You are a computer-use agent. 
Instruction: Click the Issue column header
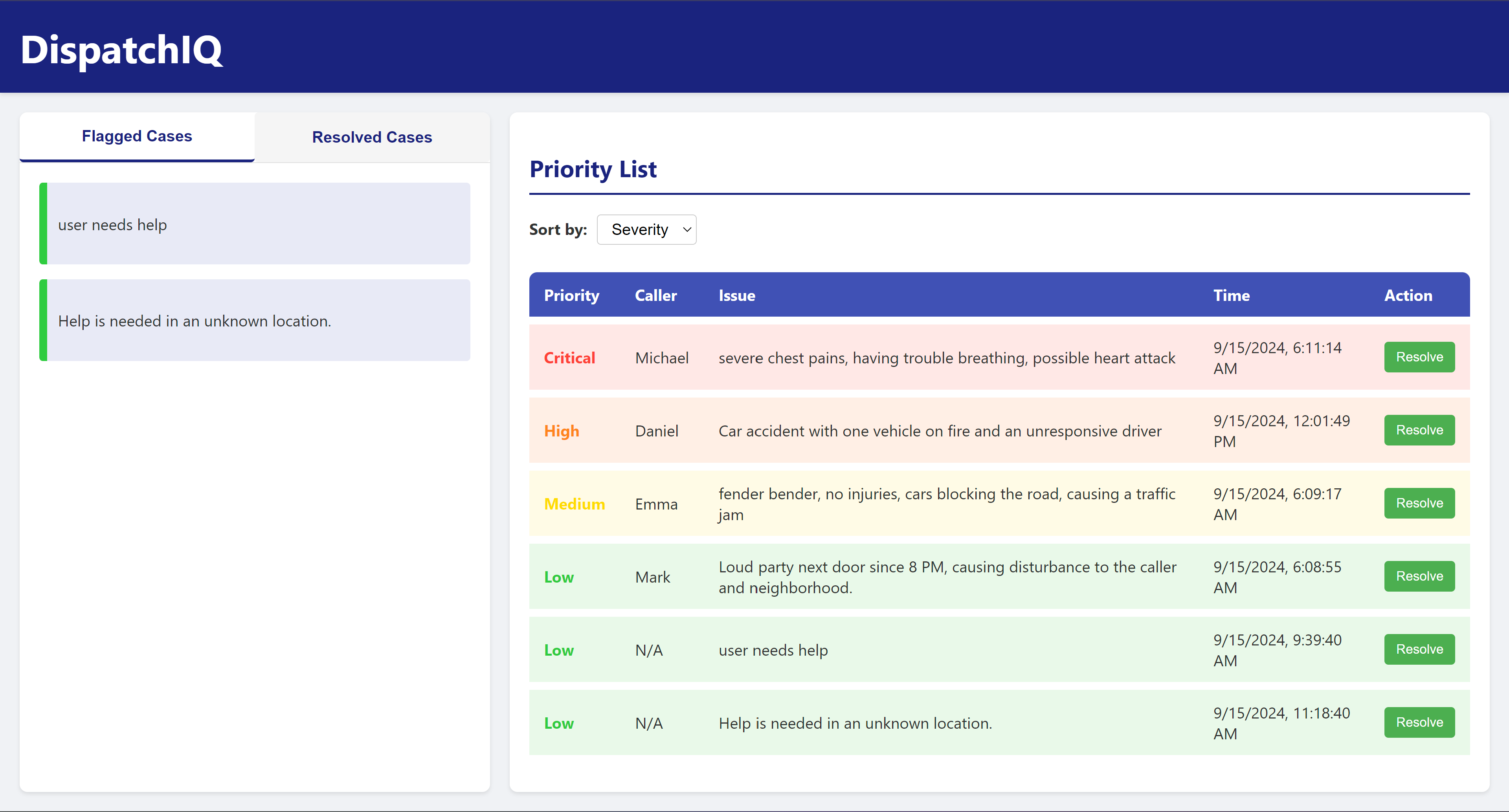tap(736, 296)
